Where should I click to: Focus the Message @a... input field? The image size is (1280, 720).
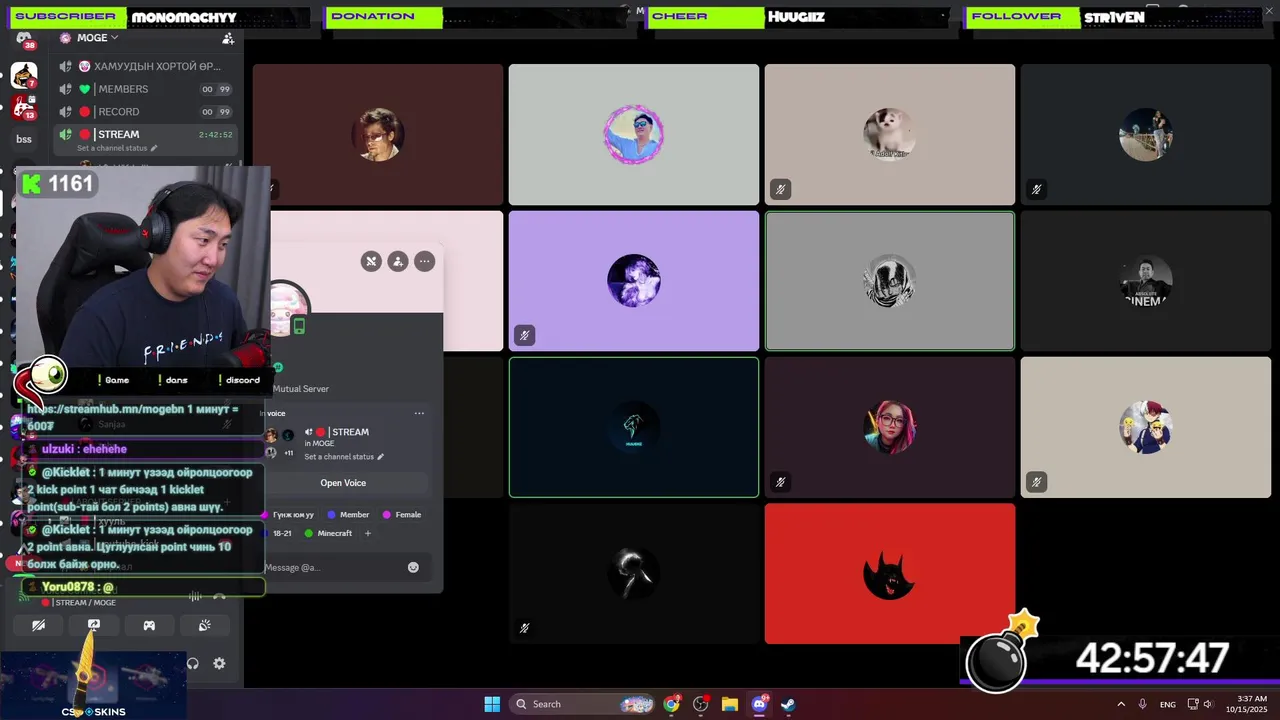tap(332, 567)
